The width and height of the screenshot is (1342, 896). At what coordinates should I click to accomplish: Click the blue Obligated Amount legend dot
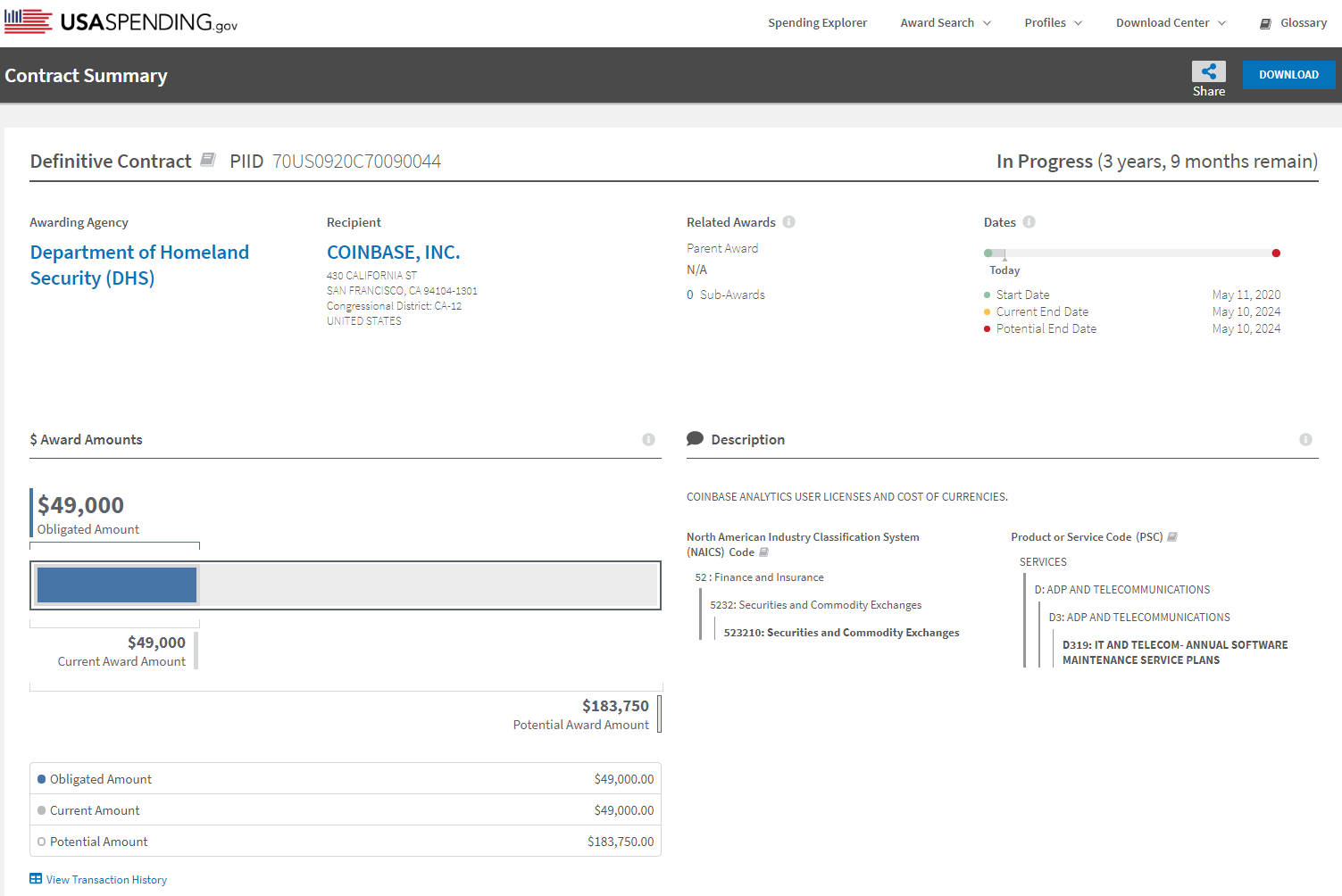click(x=41, y=779)
